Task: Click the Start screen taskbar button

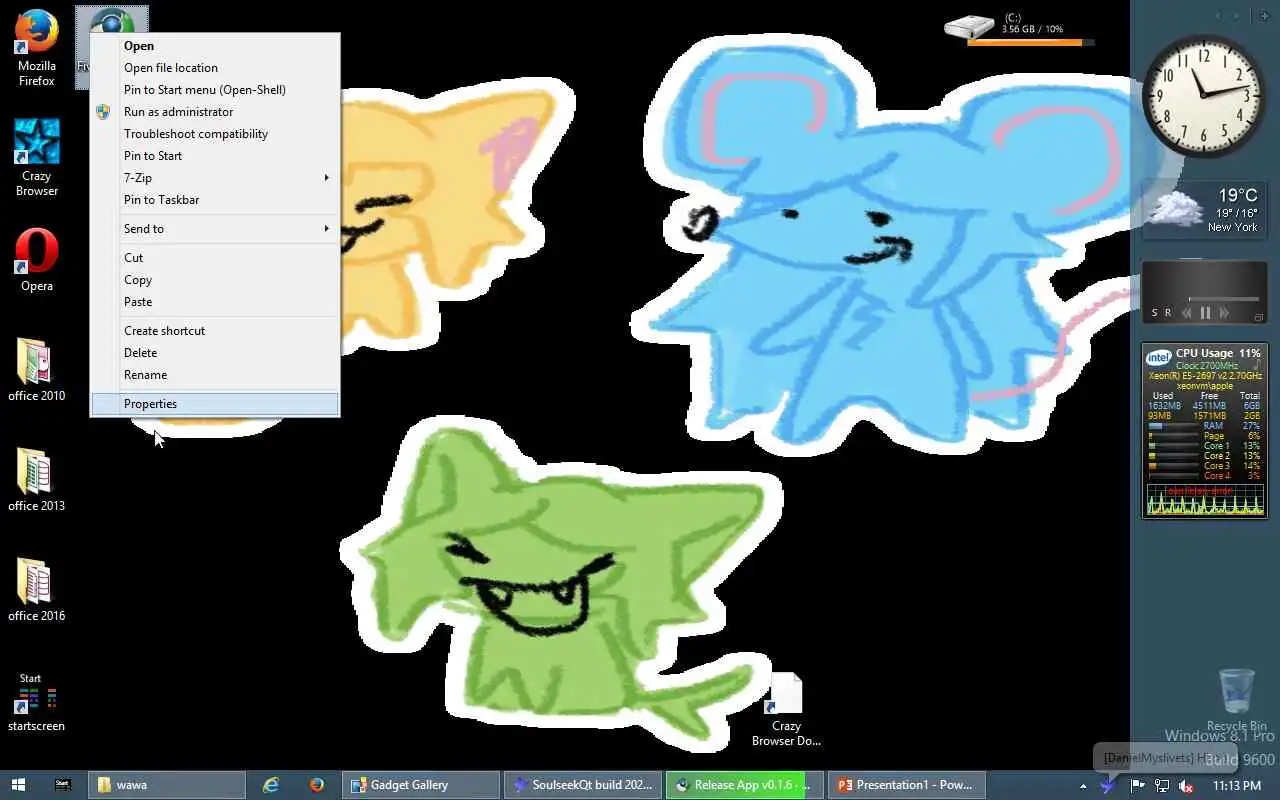Action: 62,785
